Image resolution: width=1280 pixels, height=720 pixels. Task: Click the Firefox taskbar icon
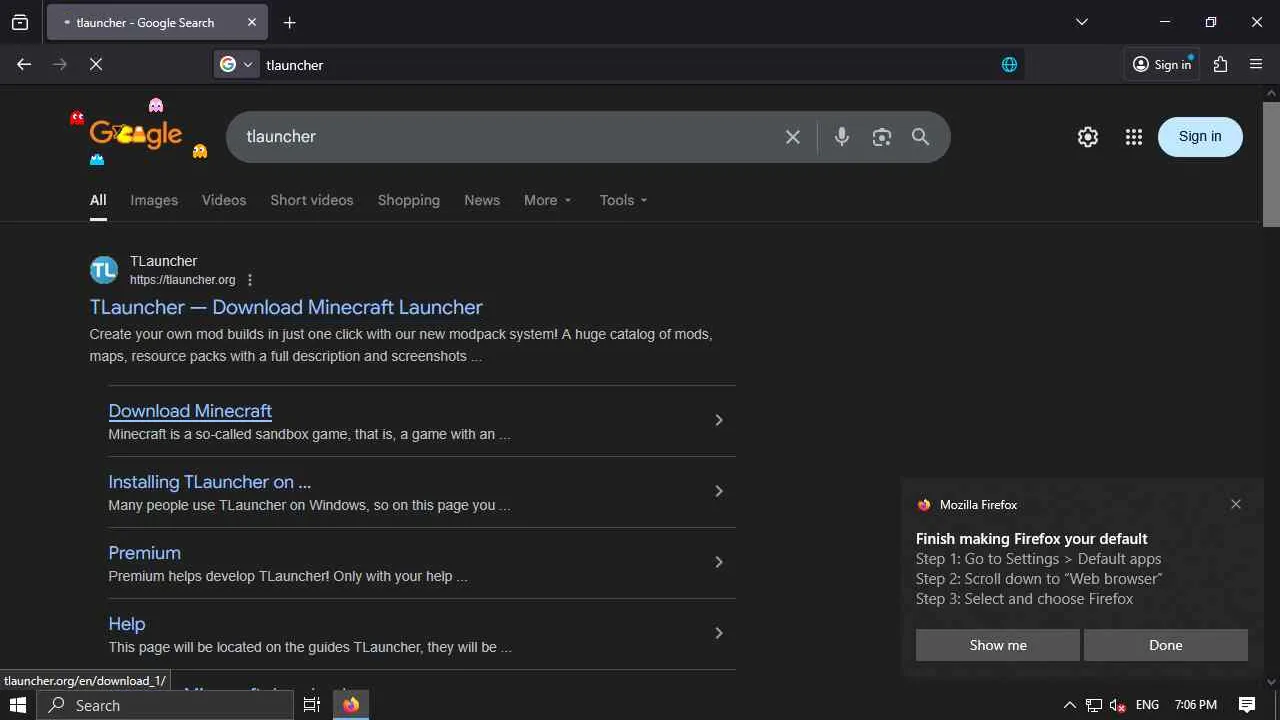(x=351, y=705)
